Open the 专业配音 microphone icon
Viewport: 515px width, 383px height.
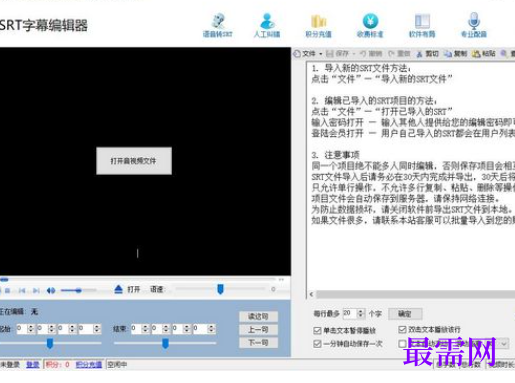(474, 25)
